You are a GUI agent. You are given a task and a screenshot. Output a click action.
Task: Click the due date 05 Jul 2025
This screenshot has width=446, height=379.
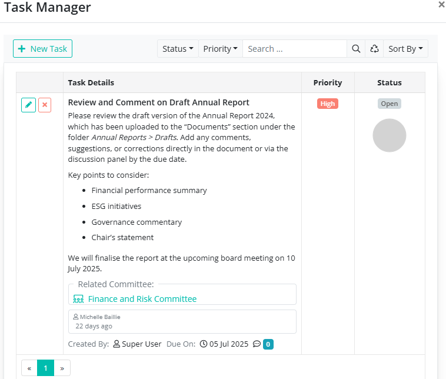[229, 344]
